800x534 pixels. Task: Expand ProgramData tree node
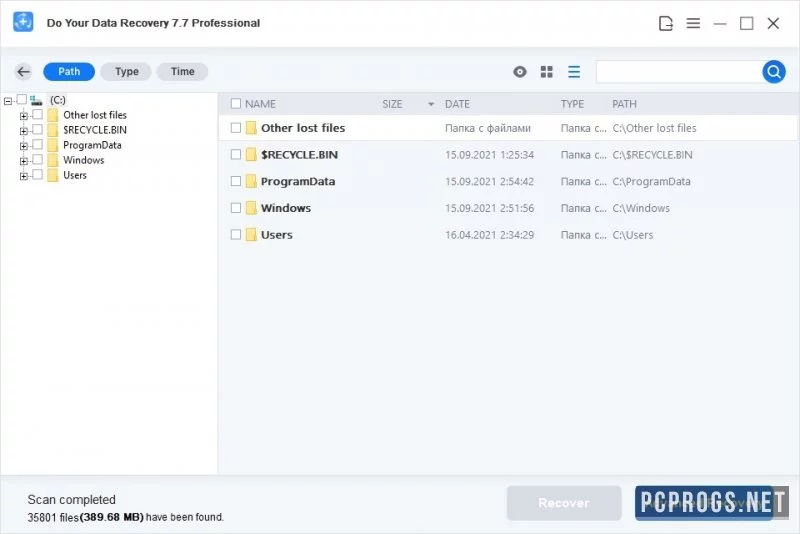coord(23,146)
